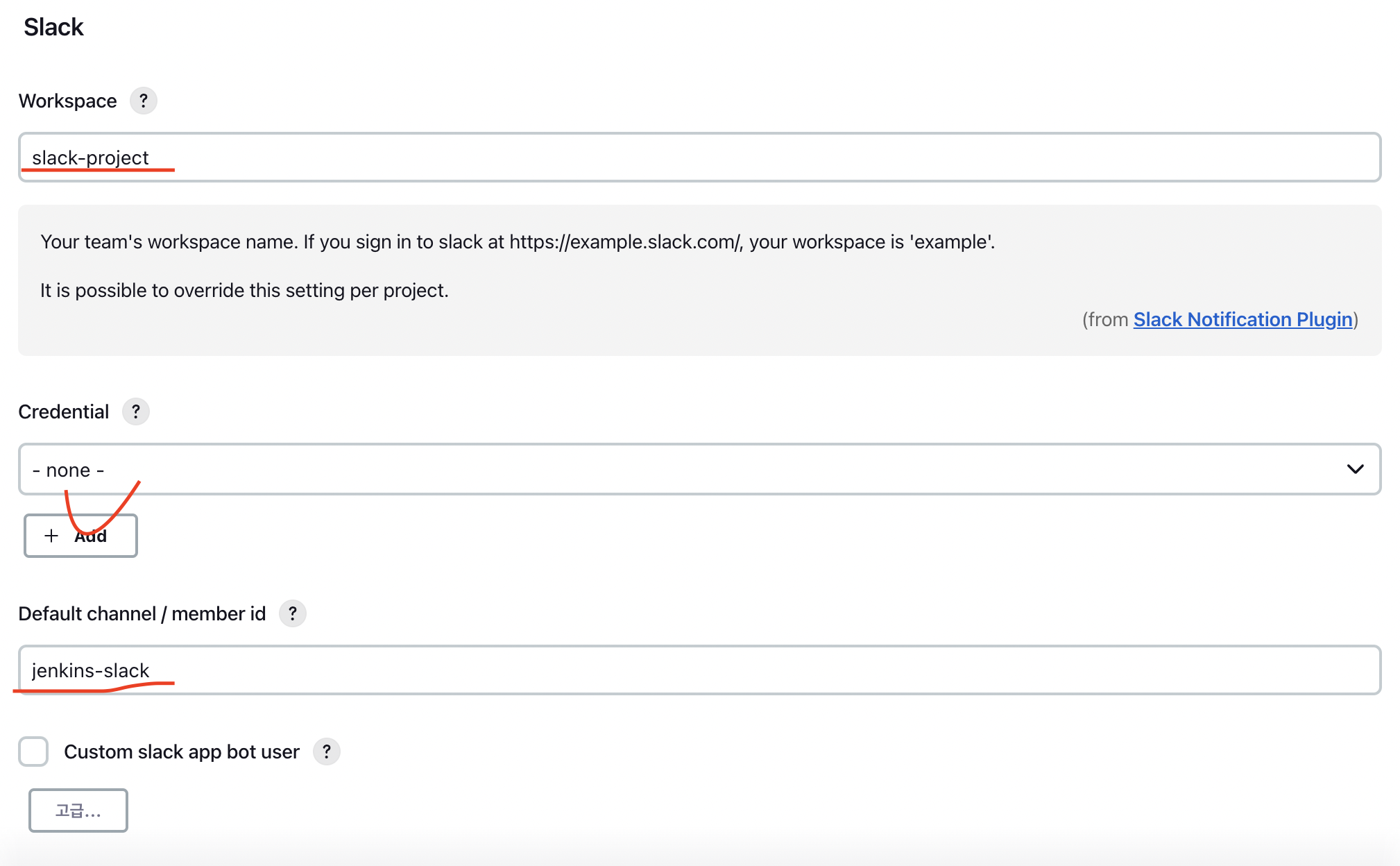Click the plus icon in the Add button
Viewport: 1400px width, 866px height.
51,536
